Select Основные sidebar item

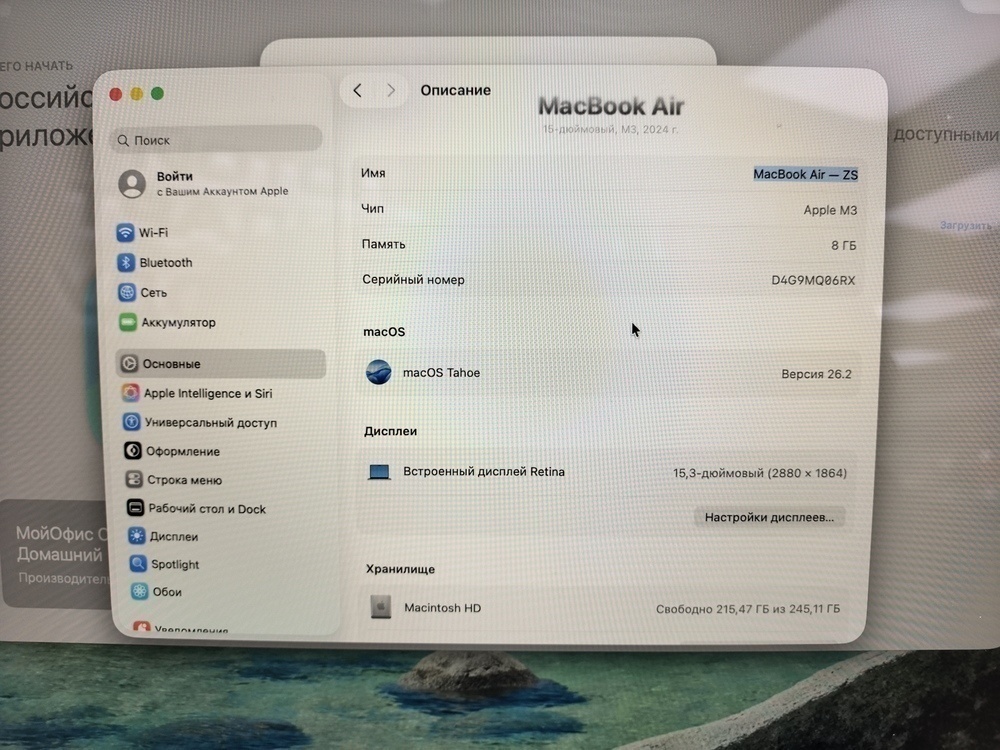[x=221, y=364]
